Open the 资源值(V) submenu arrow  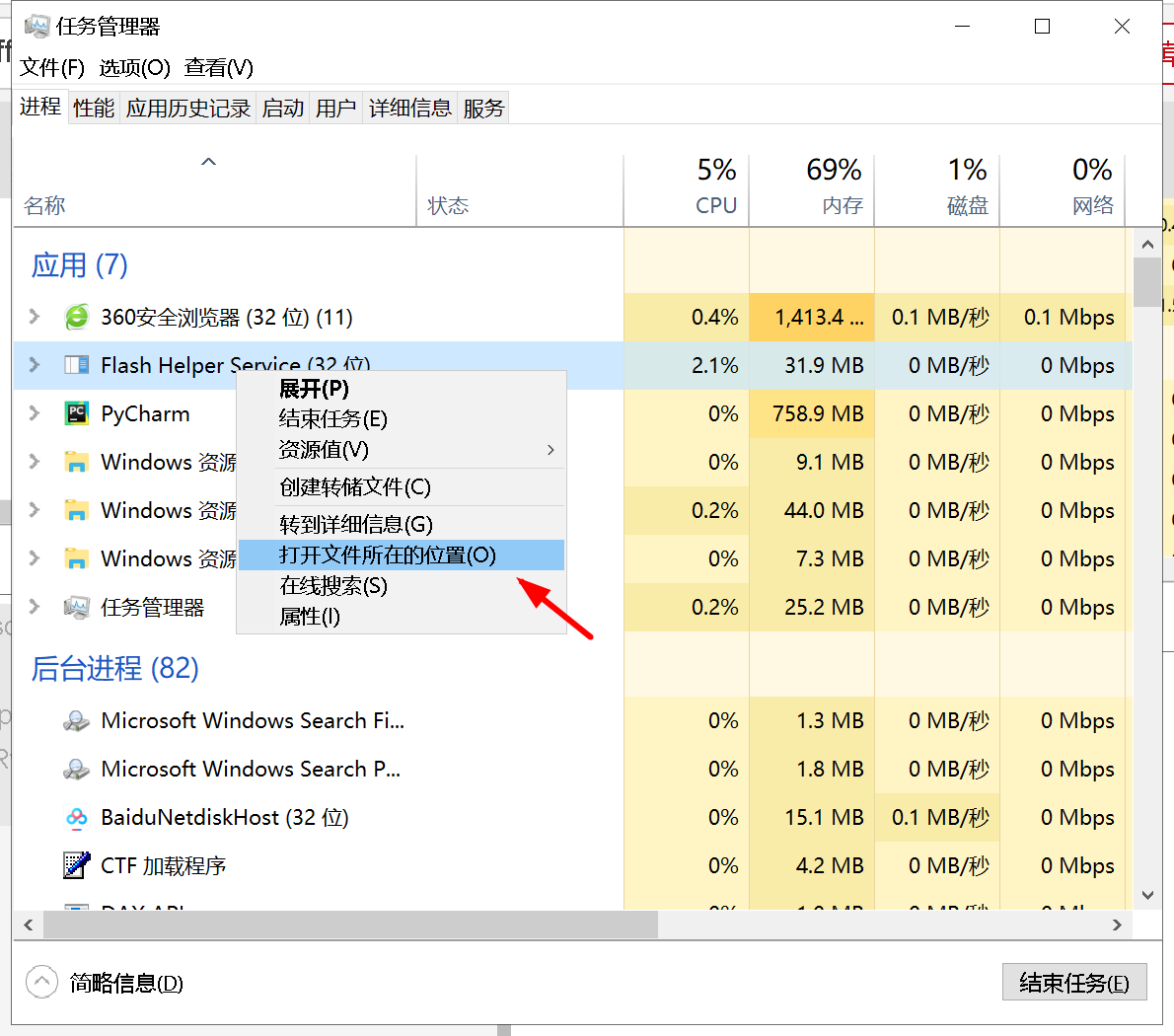click(550, 450)
